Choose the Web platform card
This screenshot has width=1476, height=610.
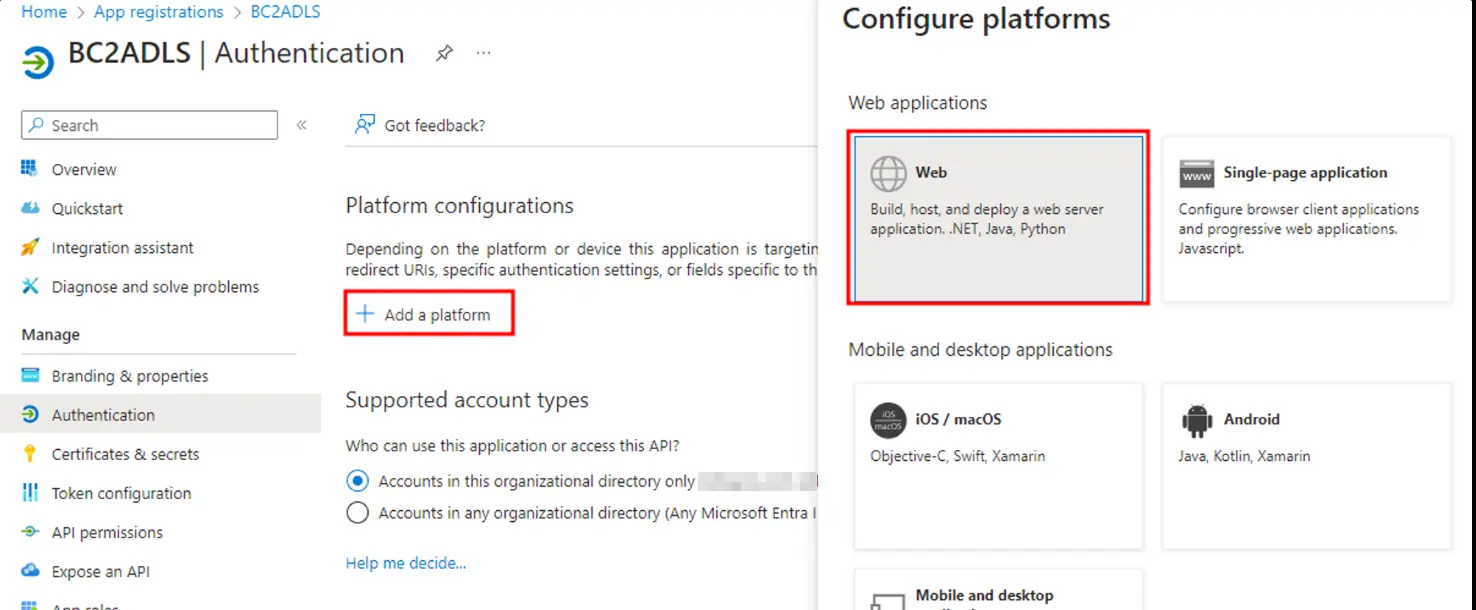tap(998, 218)
